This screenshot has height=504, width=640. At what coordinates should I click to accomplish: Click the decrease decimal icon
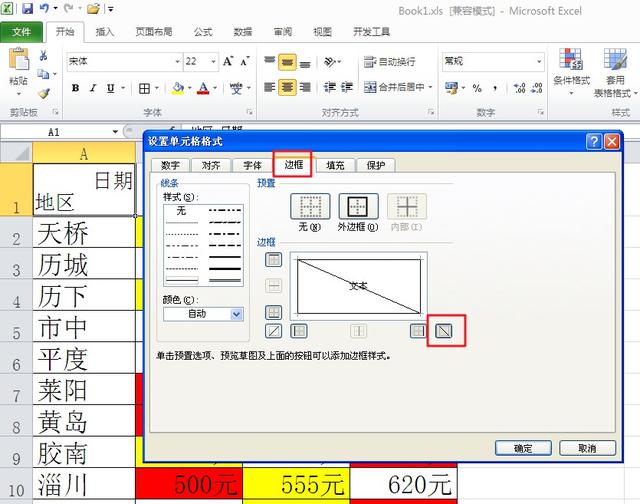coord(537,88)
